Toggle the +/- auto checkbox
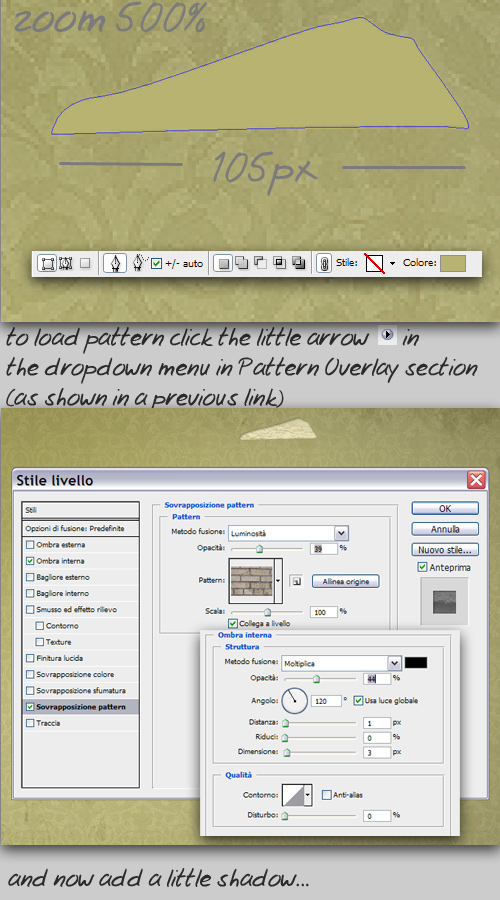The image size is (500, 900). coord(156,264)
